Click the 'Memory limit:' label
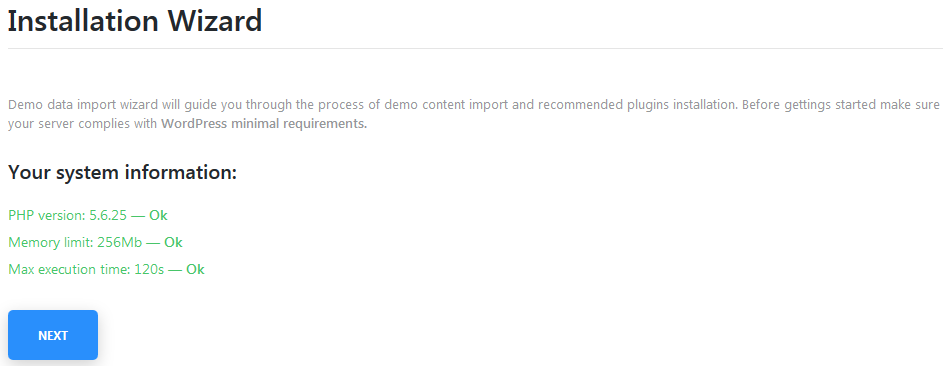943x366 pixels. [51, 242]
